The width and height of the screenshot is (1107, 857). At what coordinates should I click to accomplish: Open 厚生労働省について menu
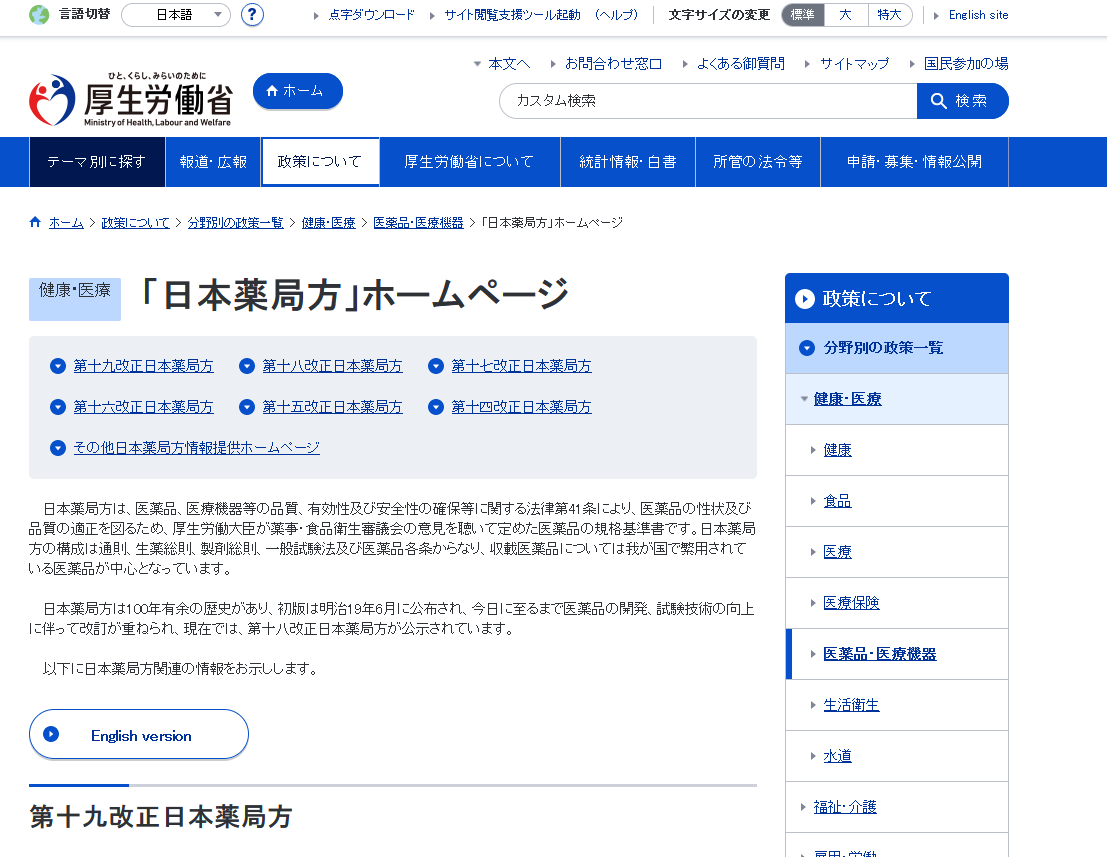[x=469, y=162]
